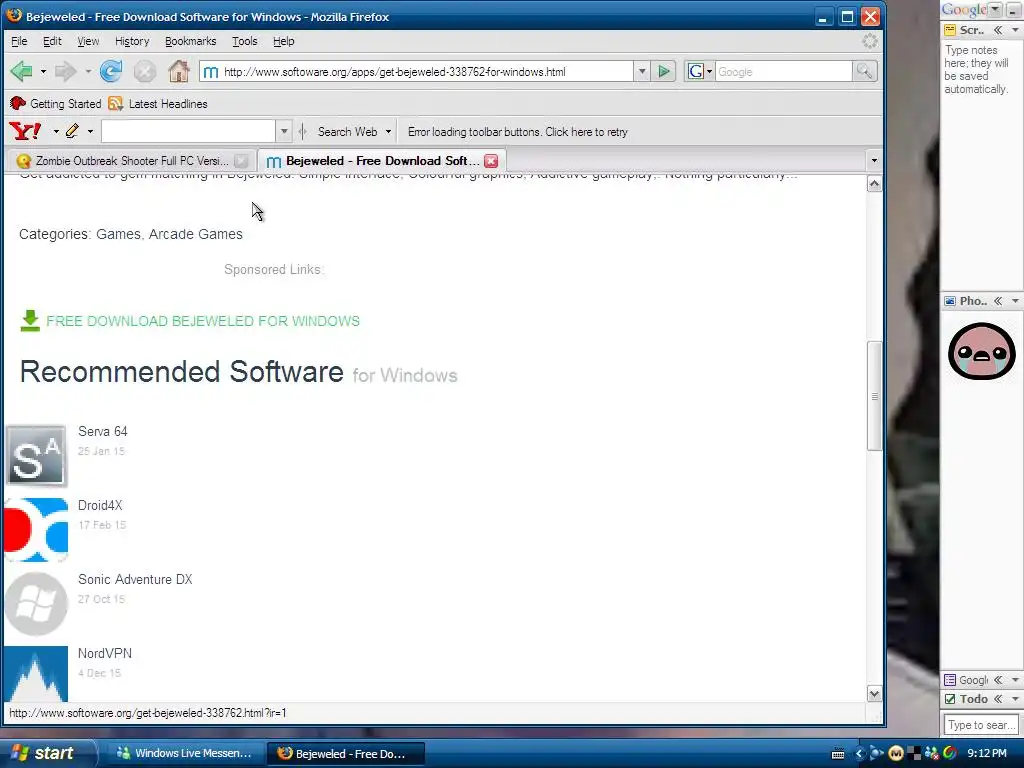Switch to Windows Live Messenger in taskbar
1024x768 pixels.
click(185, 753)
